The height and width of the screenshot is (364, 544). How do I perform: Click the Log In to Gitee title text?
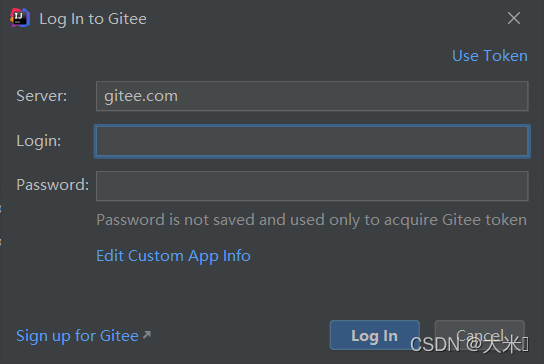click(x=93, y=19)
